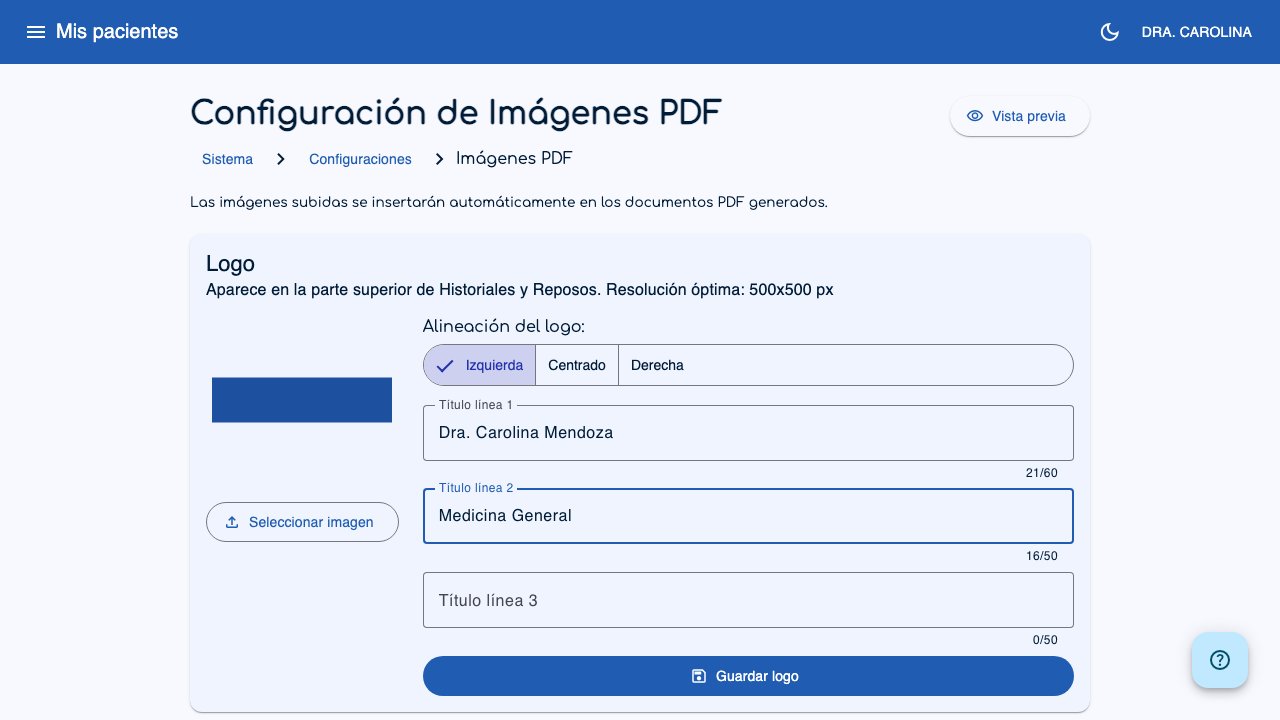Toggle dark mode with the moon icon

coord(1109,32)
